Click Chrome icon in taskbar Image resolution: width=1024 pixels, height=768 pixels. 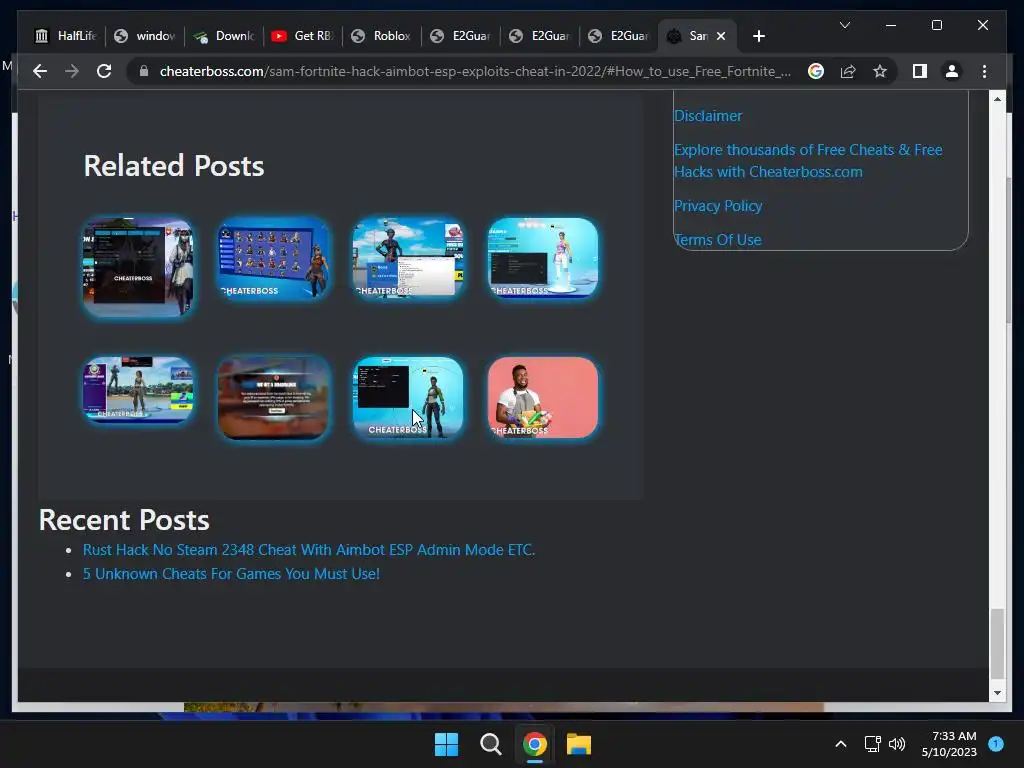[535, 744]
